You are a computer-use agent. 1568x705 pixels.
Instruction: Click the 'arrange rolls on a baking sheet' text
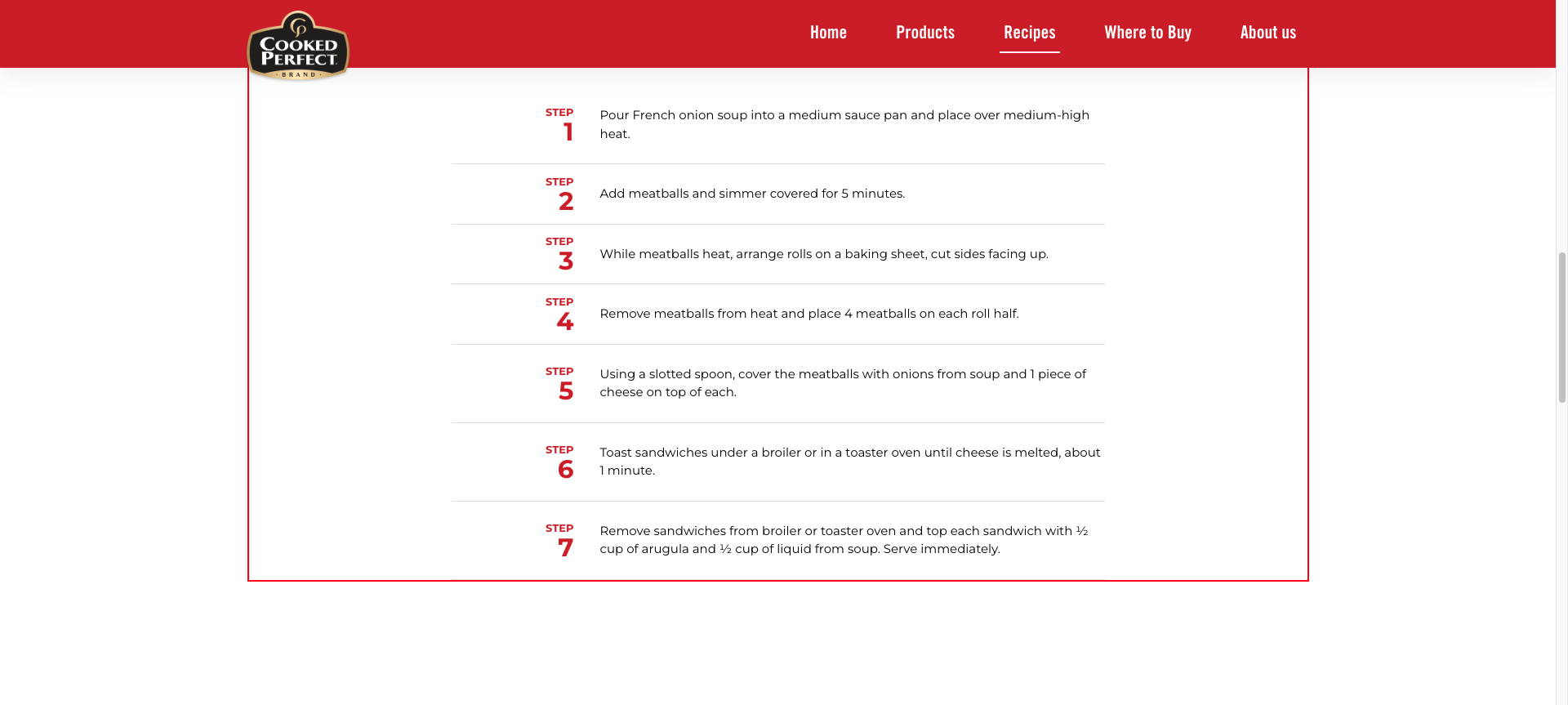pos(823,254)
